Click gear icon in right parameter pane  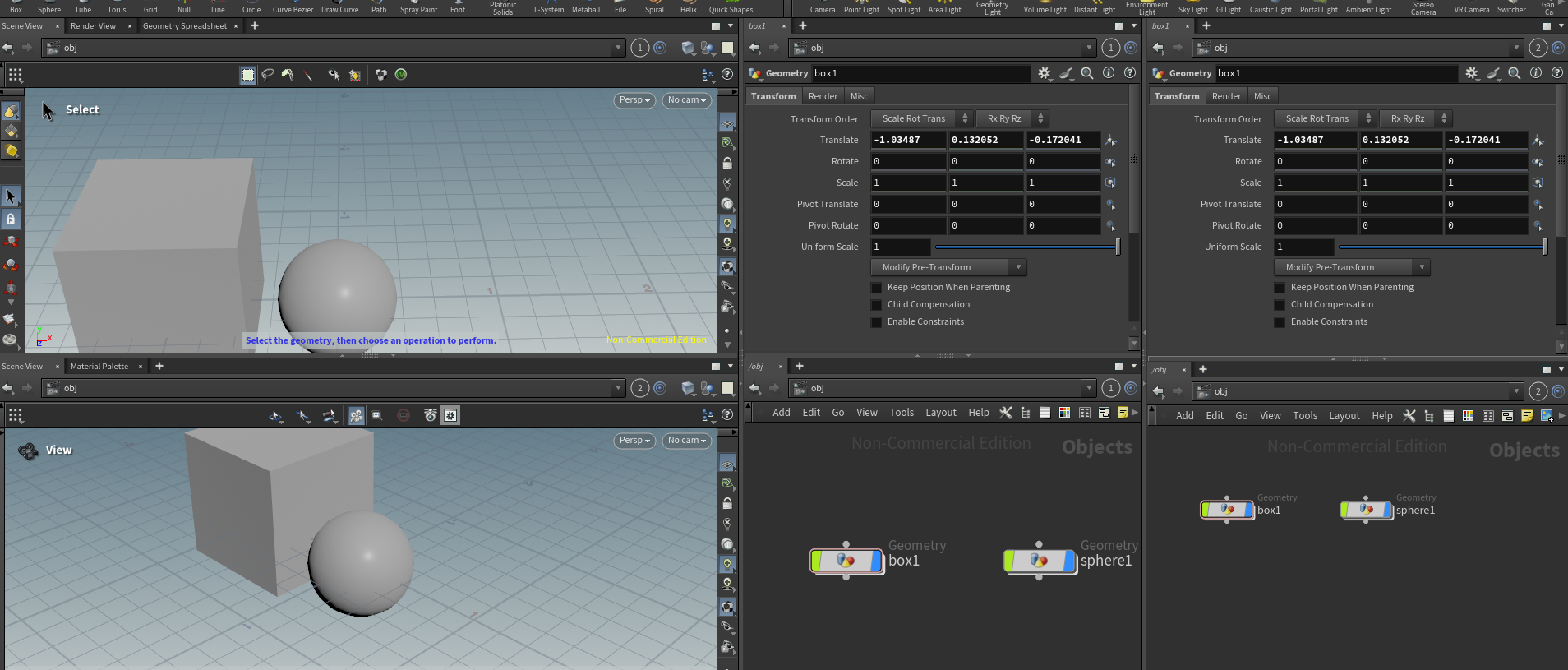click(x=1471, y=73)
